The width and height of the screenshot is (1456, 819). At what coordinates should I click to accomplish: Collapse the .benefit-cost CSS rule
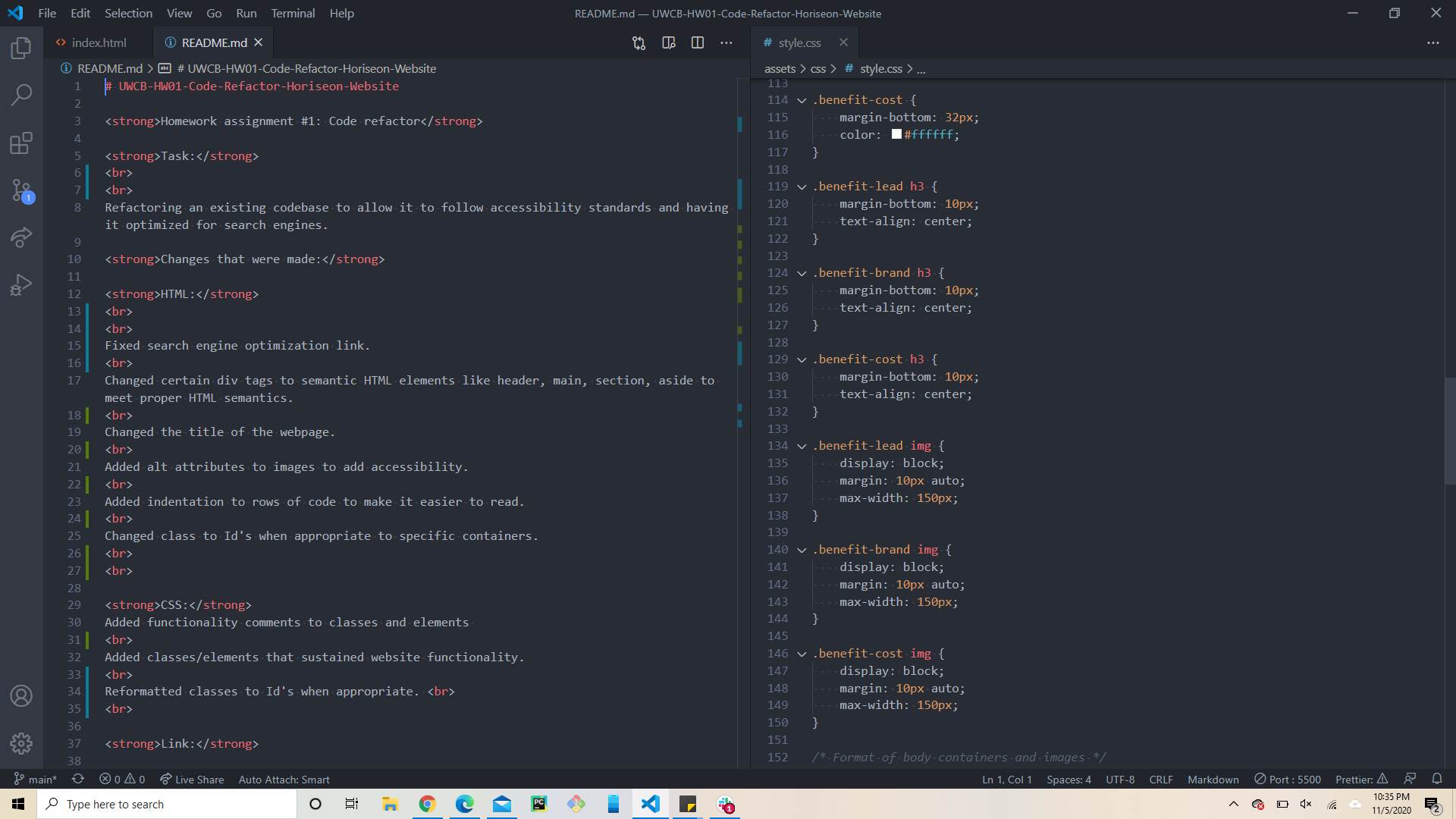[802, 99]
